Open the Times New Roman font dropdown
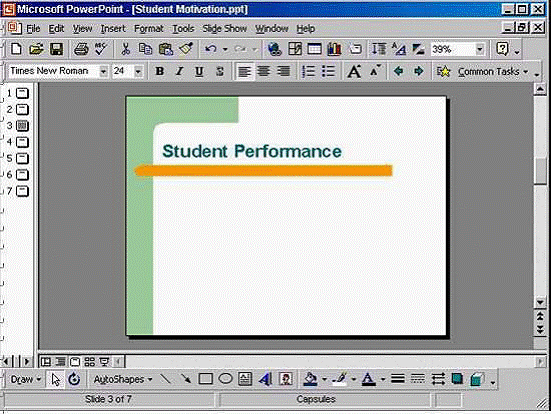This screenshot has width=551, height=414. [x=103, y=72]
